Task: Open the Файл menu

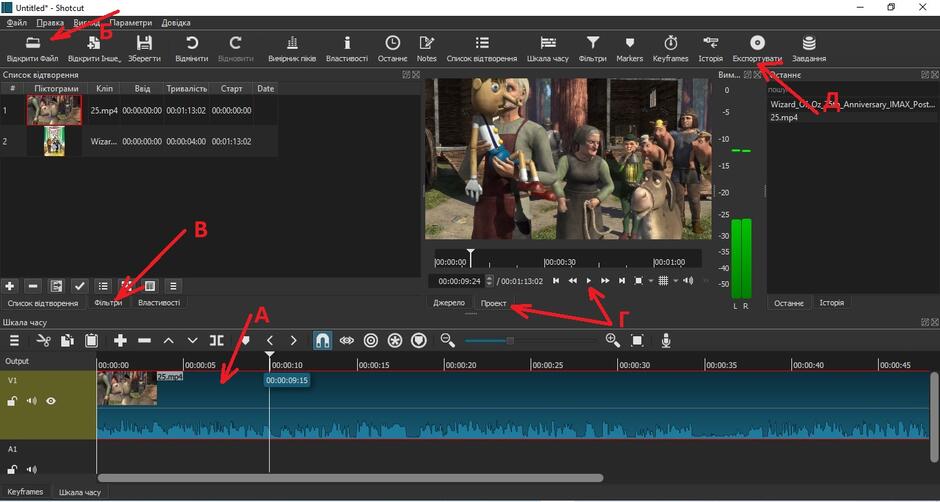Action: (x=17, y=23)
